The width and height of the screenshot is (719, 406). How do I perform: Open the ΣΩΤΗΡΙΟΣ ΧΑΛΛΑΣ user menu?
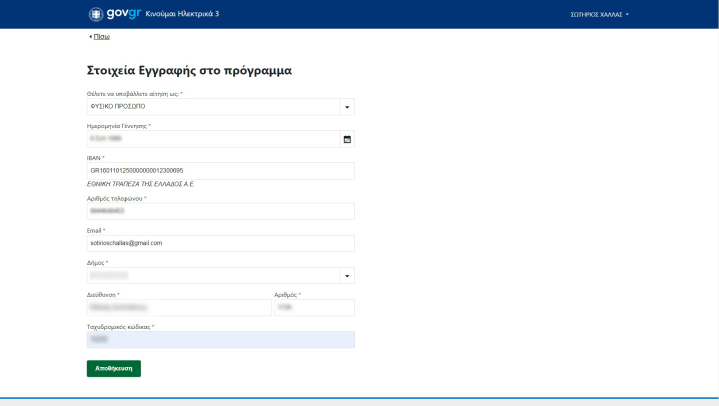pos(597,15)
